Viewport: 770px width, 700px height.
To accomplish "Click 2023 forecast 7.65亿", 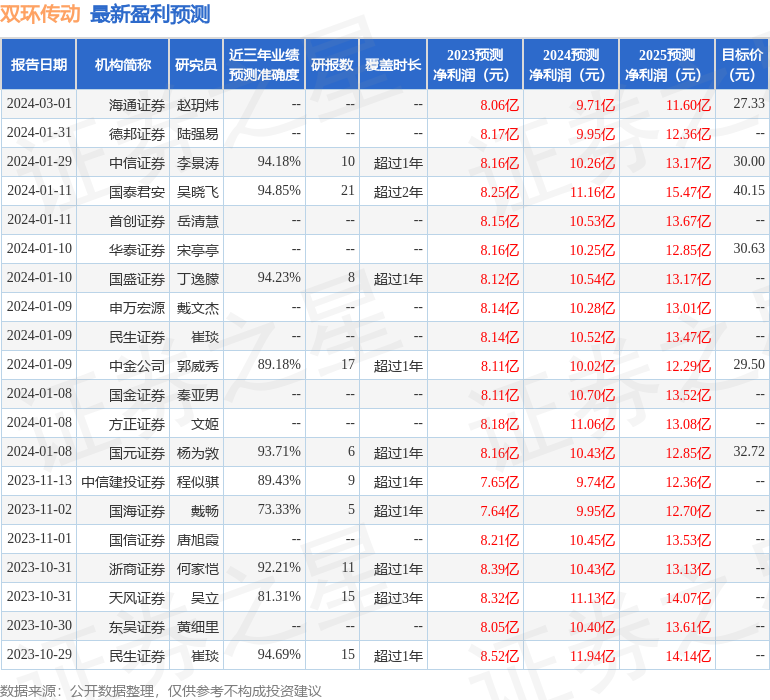I will (x=499, y=481).
